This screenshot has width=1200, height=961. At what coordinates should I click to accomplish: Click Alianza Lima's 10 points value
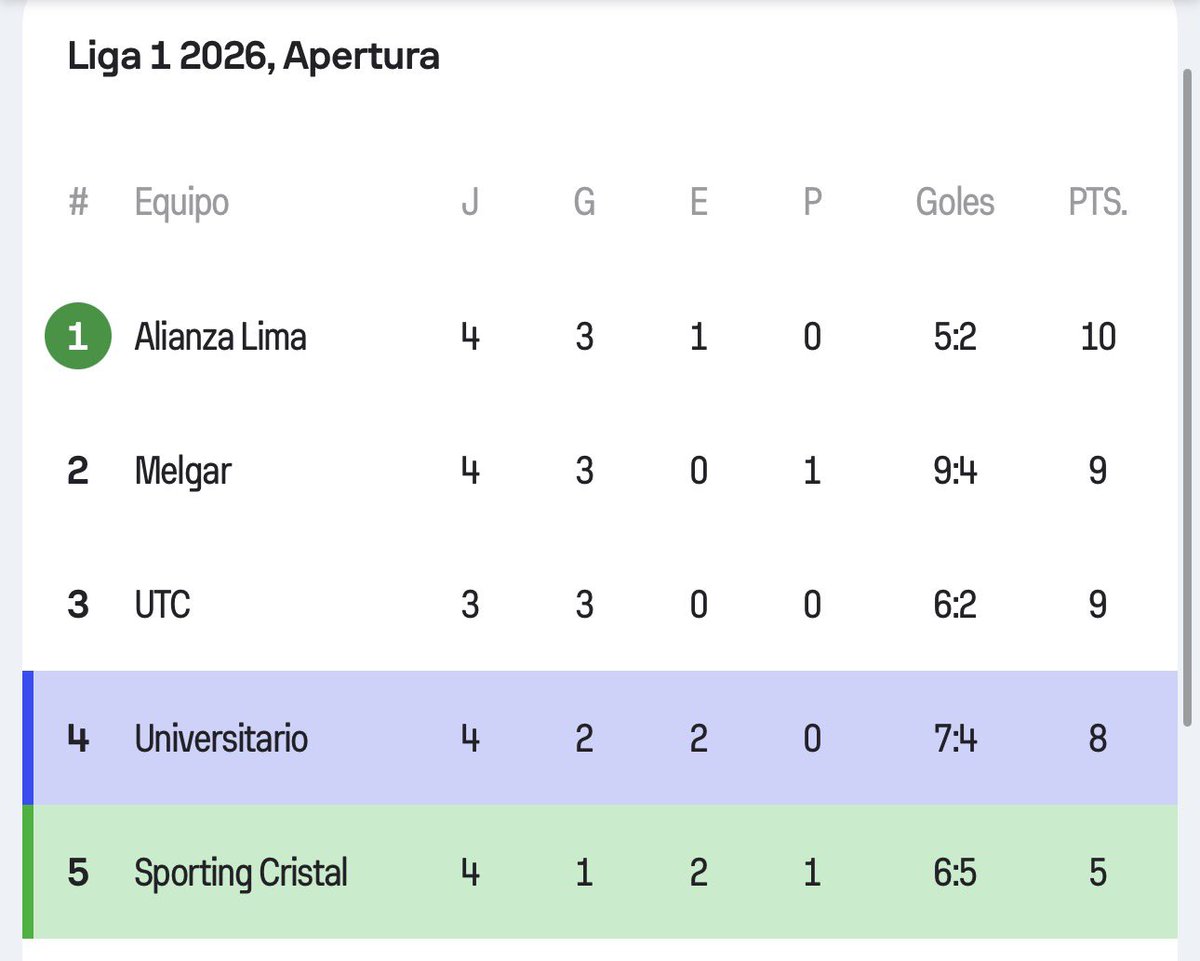click(1097, 337)
